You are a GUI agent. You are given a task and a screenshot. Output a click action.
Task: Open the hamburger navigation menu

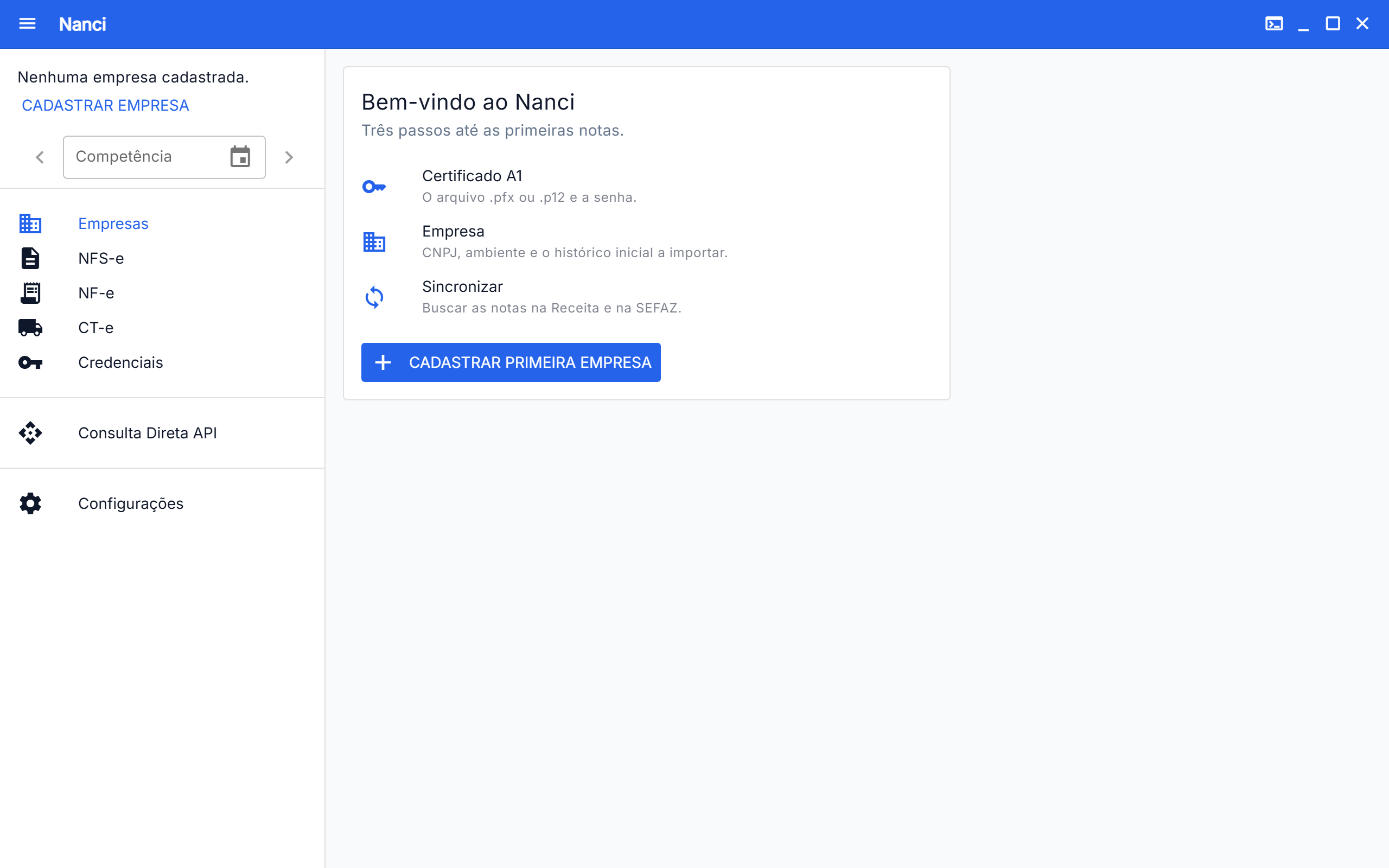point(27,23)
